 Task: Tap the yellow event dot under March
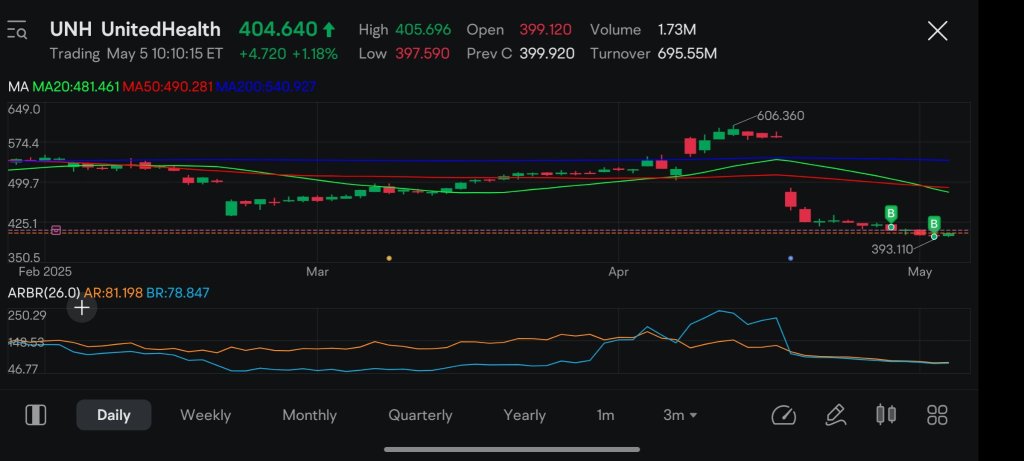[389, 259]
